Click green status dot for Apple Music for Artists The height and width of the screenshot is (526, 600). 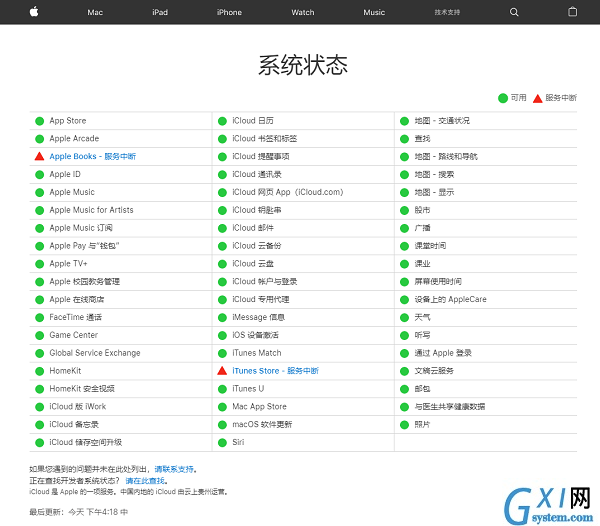coord(39,210)
